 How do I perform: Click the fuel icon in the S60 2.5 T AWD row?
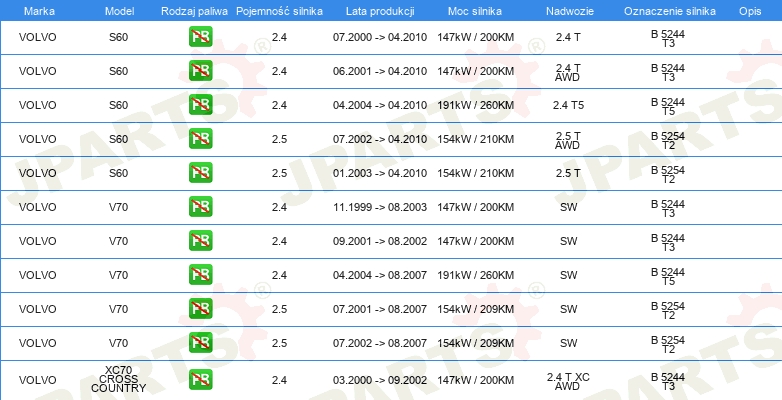click(x=200, y=139)
